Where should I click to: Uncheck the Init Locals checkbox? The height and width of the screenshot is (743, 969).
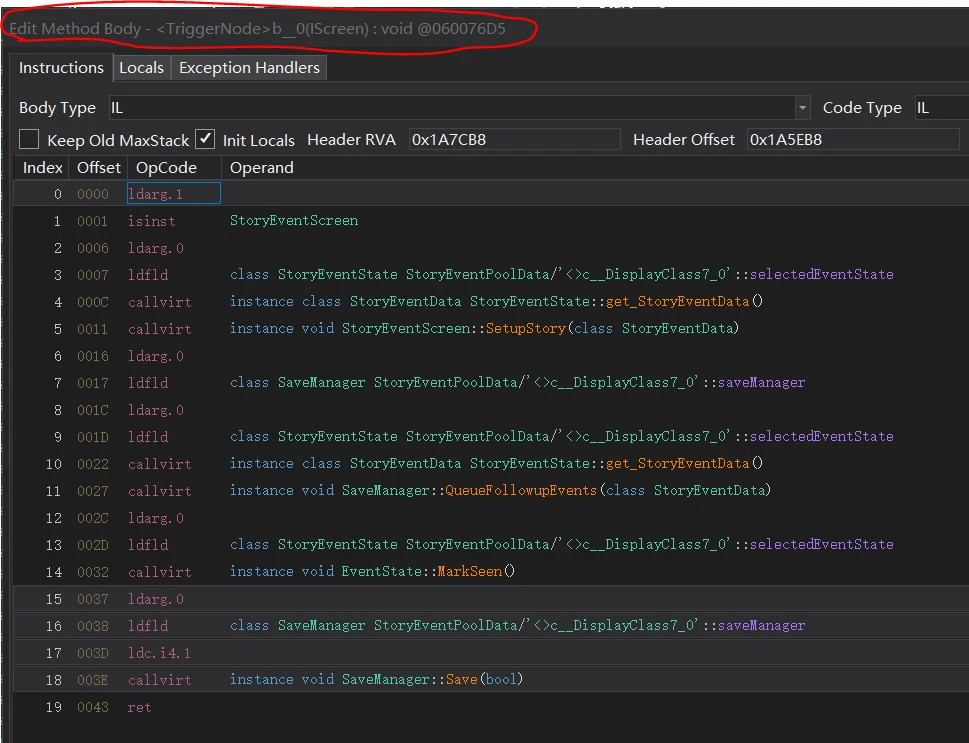point(205,139)
